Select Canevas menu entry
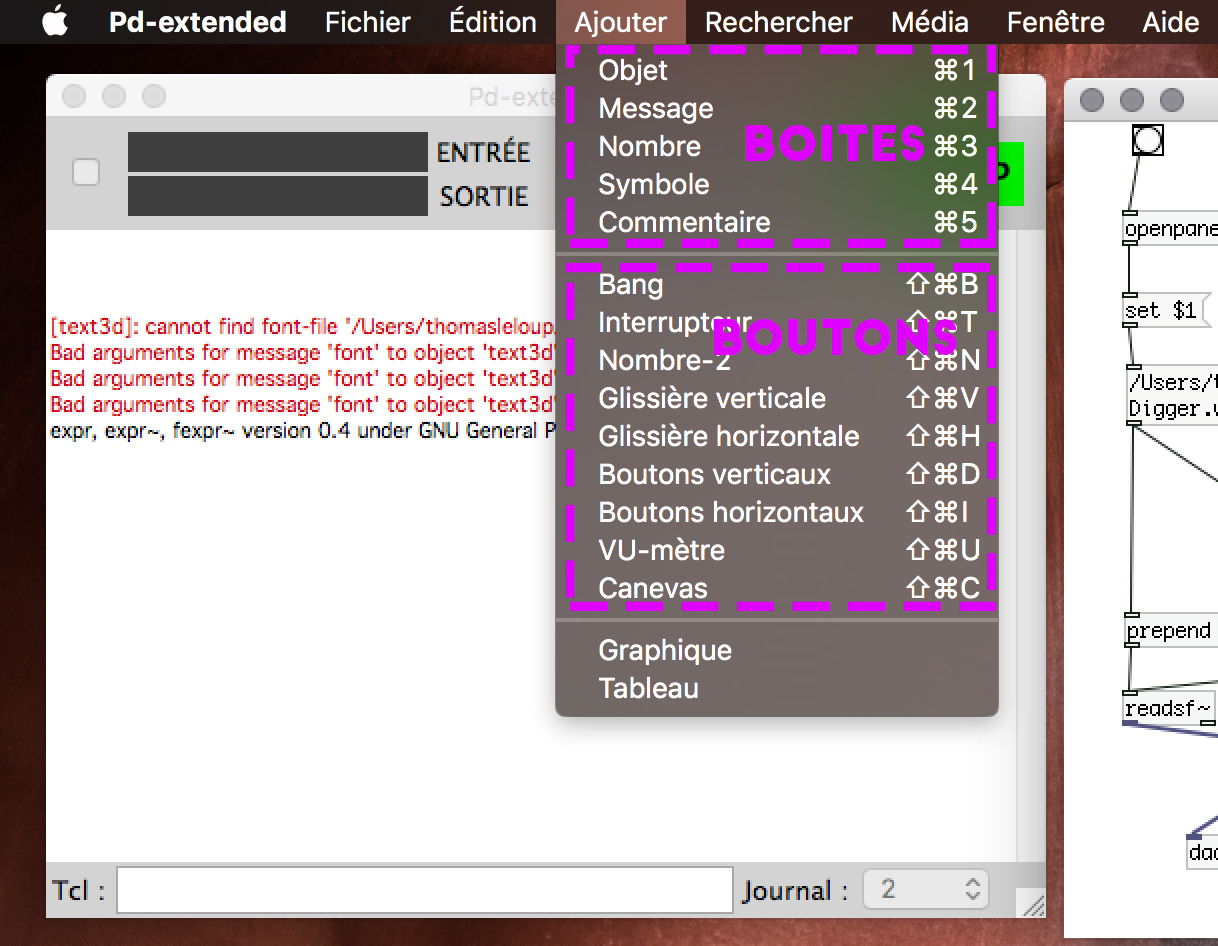1218x946 pixels. click(652, 589)
